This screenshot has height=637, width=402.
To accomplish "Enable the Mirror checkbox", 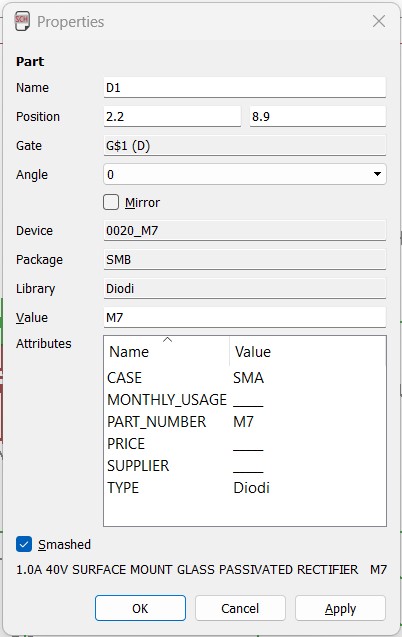I will click(111, 202).
